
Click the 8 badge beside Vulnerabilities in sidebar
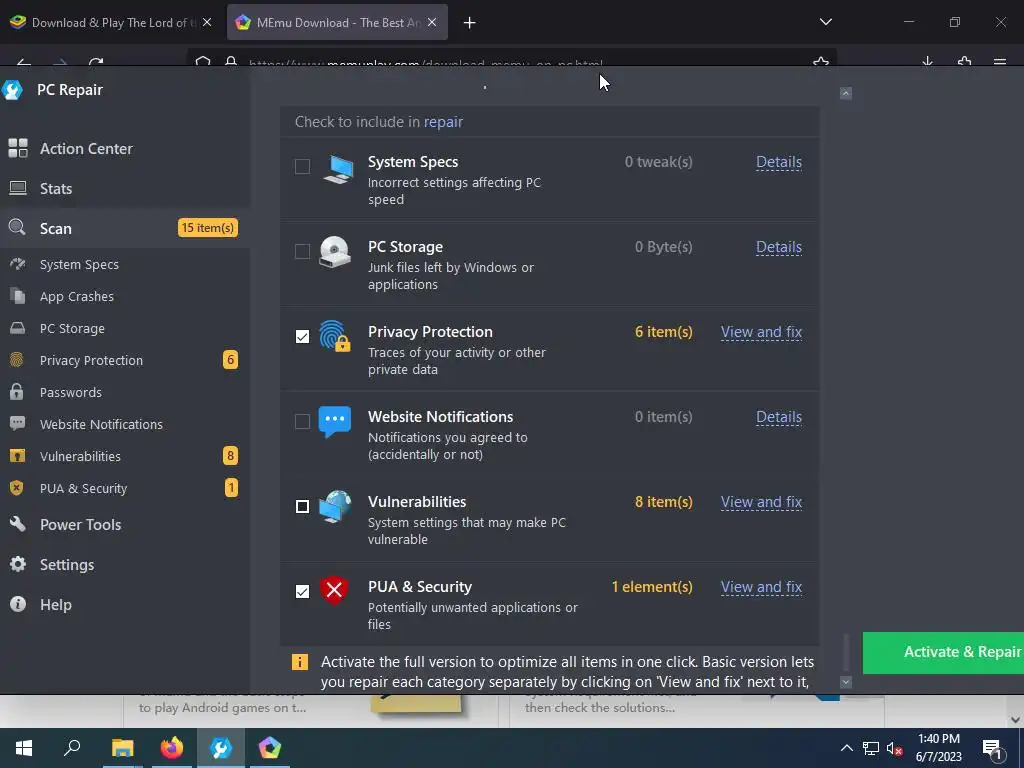[230, 456]
